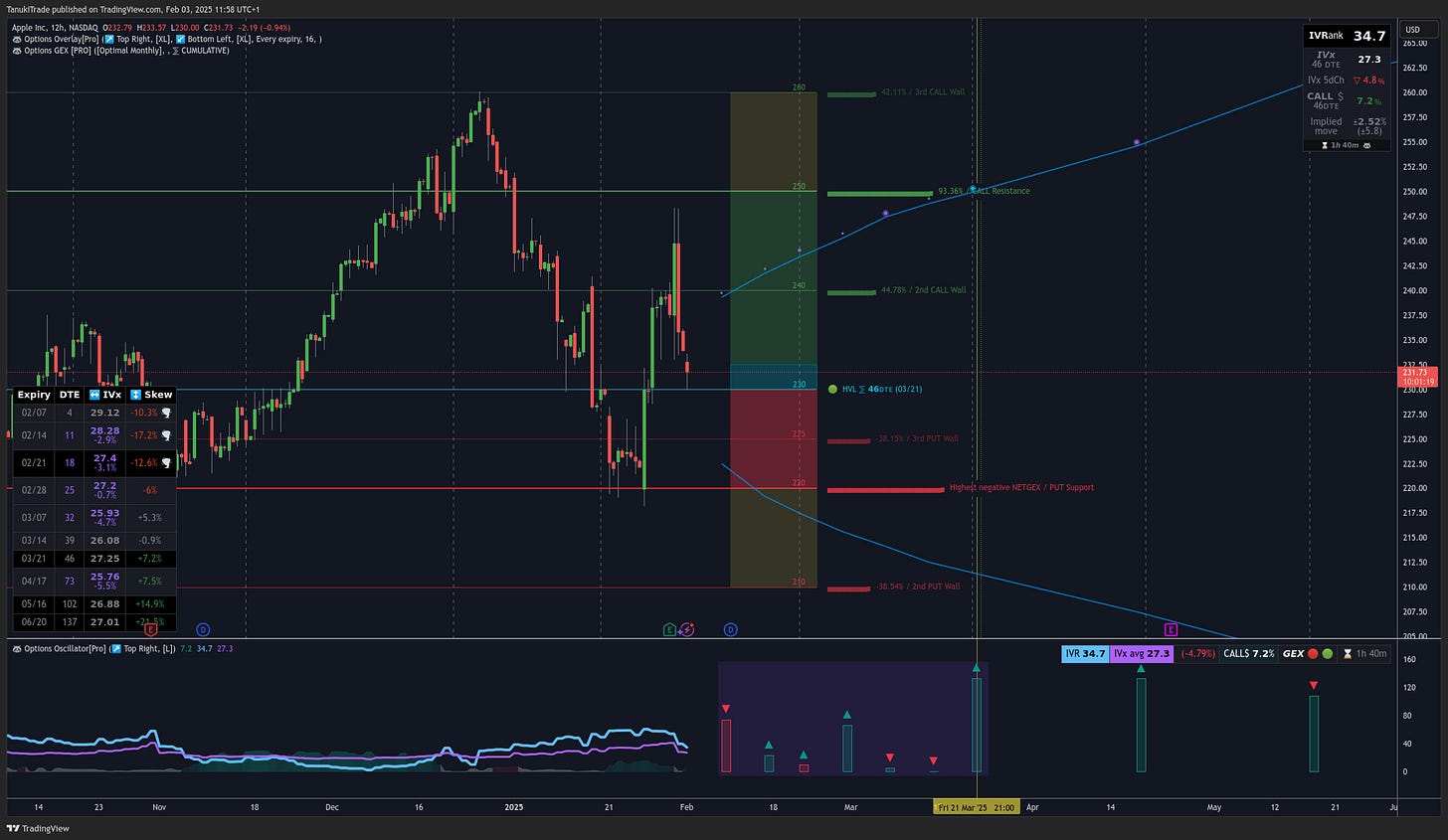This screenshot has width=1448, height=840.
Task: Click the Fri 21 Mar '25 21:00 time label
Action: 977,807
